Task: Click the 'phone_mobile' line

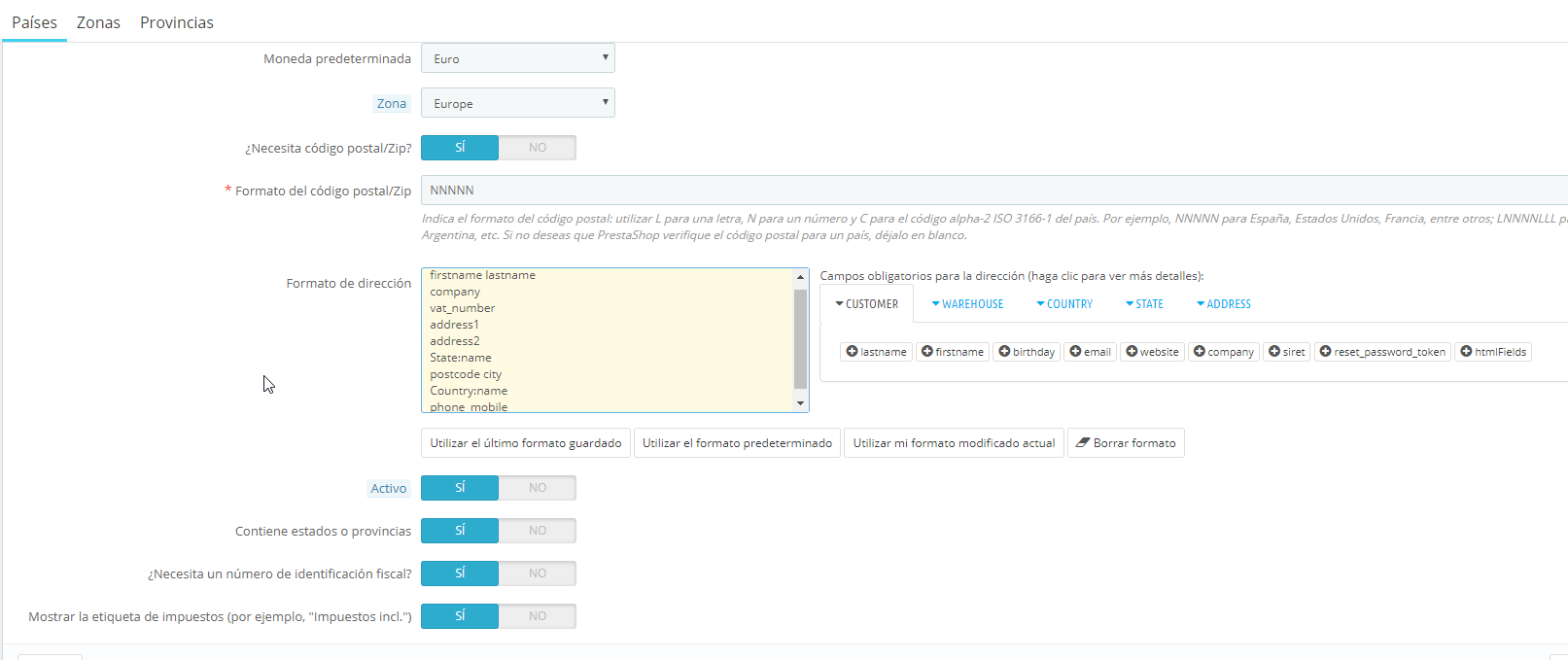Action: (x=469, y=406)
